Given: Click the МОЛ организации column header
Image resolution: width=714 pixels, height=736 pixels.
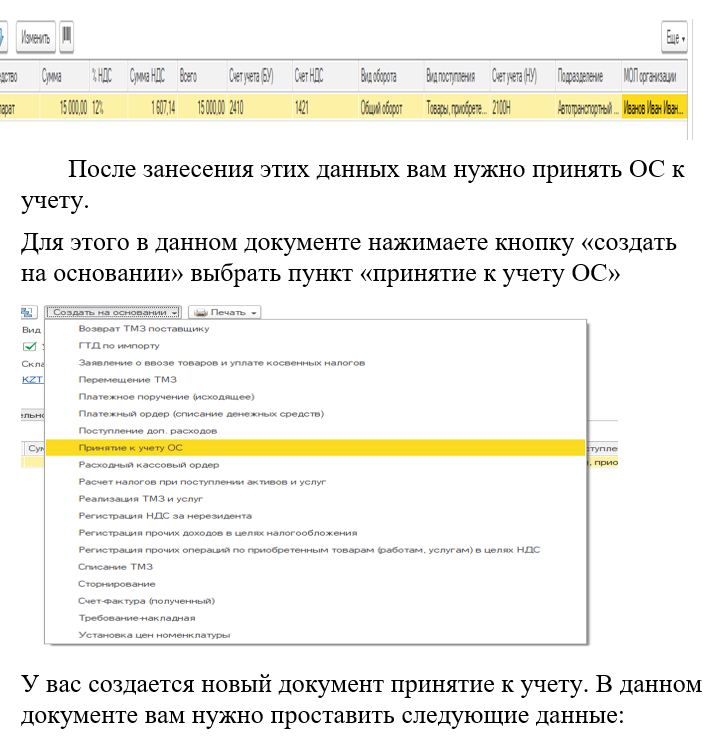Looking at the screenshot, I should coord(654,76).
